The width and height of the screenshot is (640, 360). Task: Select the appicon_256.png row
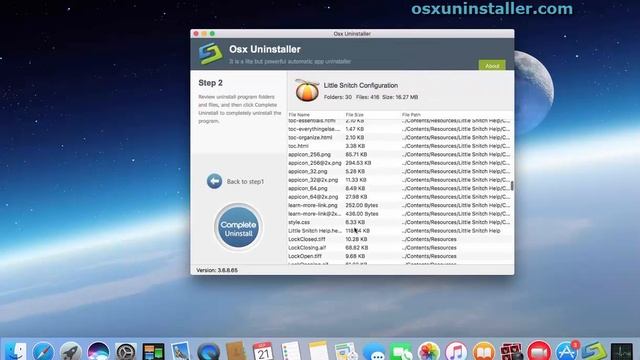coord(400,155)
